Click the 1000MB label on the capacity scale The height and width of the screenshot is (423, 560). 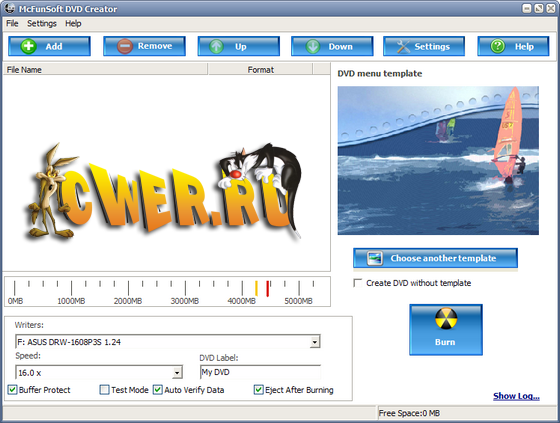pos(71,301)
